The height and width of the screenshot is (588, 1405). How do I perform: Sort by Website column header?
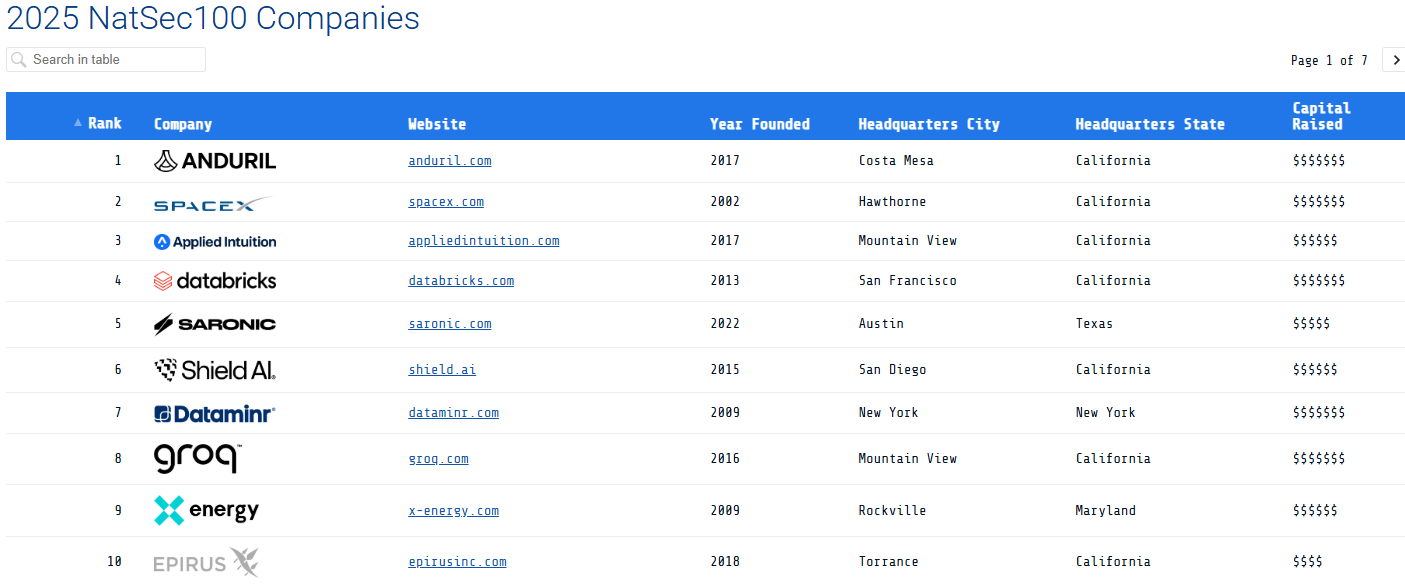point(437,124)
